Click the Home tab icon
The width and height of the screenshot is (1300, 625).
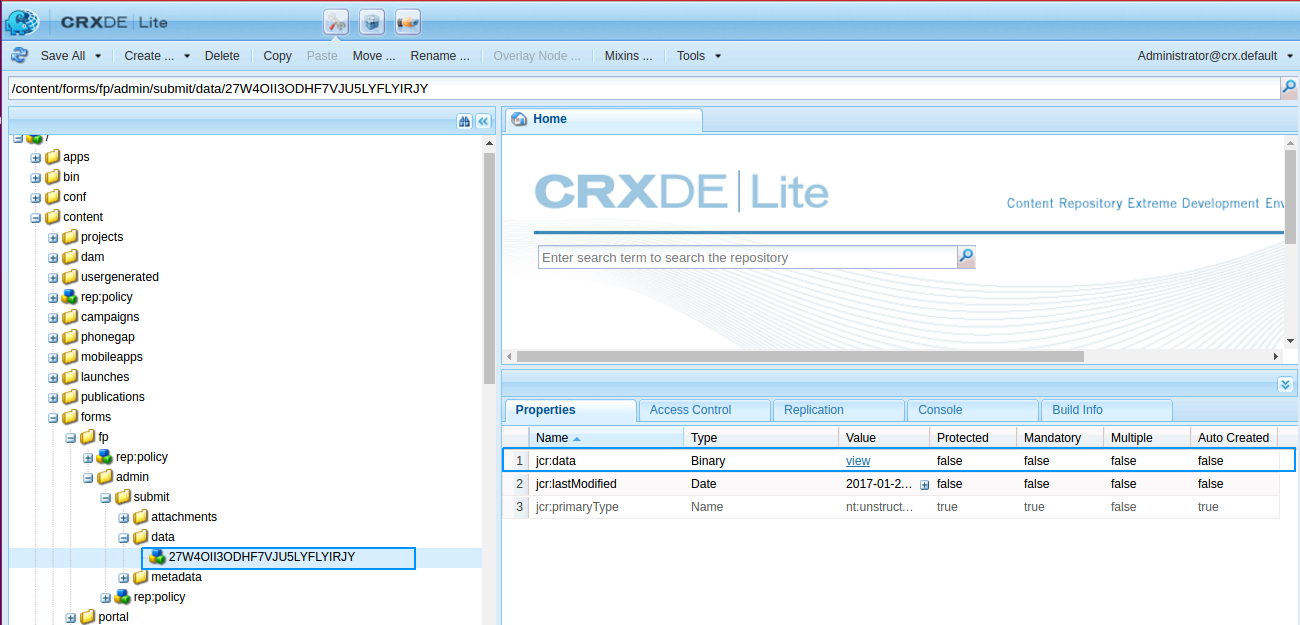(519, 120)
